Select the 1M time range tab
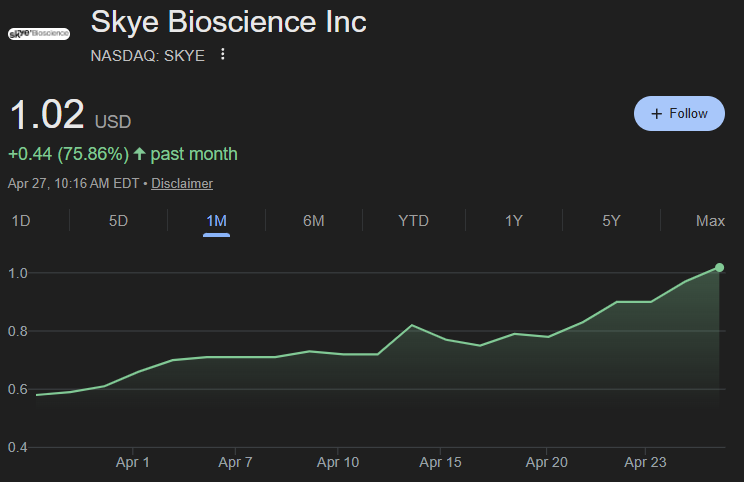The image size is (744, 482). (216, 221)
